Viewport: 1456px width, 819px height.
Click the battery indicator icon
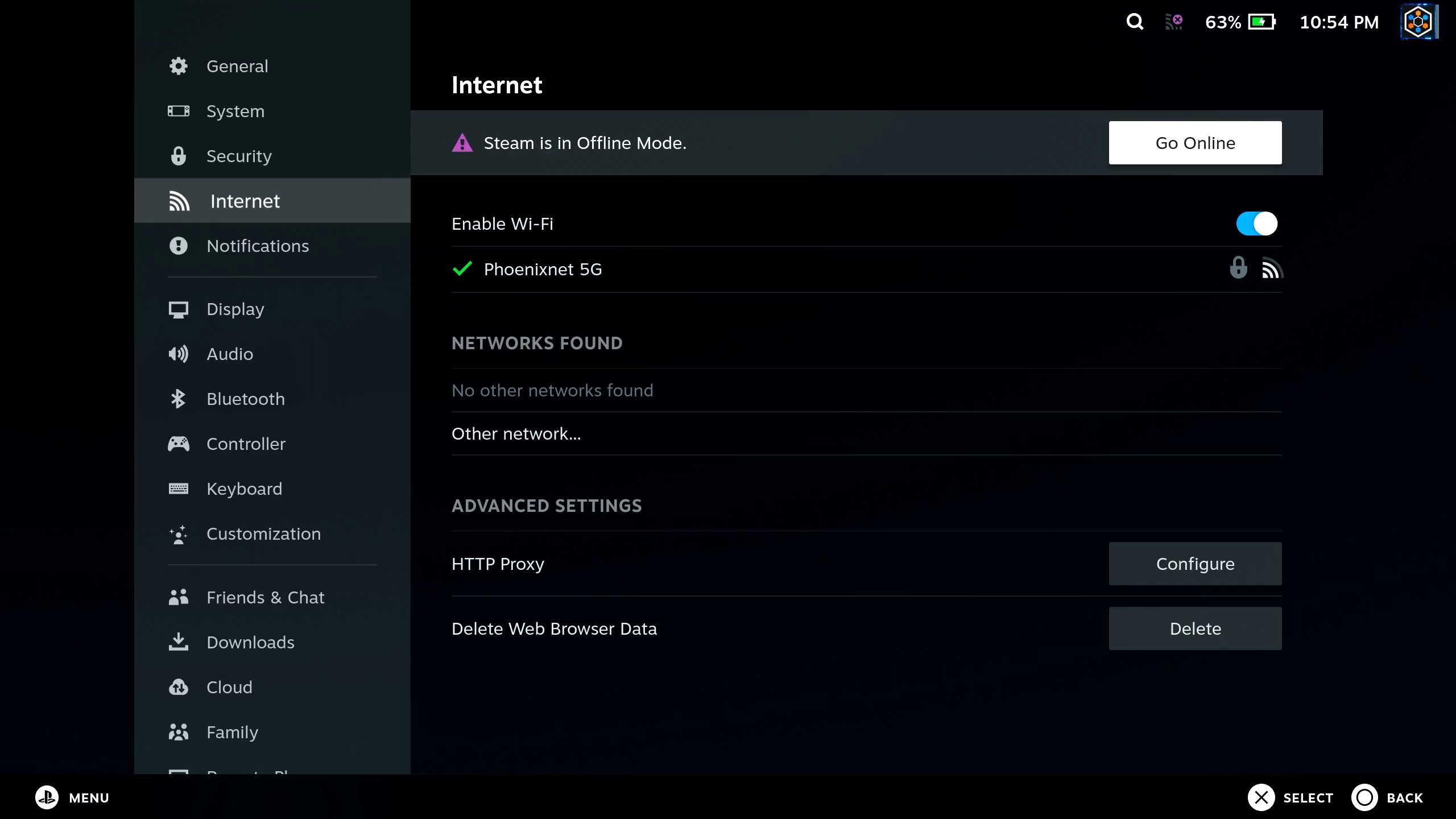(1261, 22)
